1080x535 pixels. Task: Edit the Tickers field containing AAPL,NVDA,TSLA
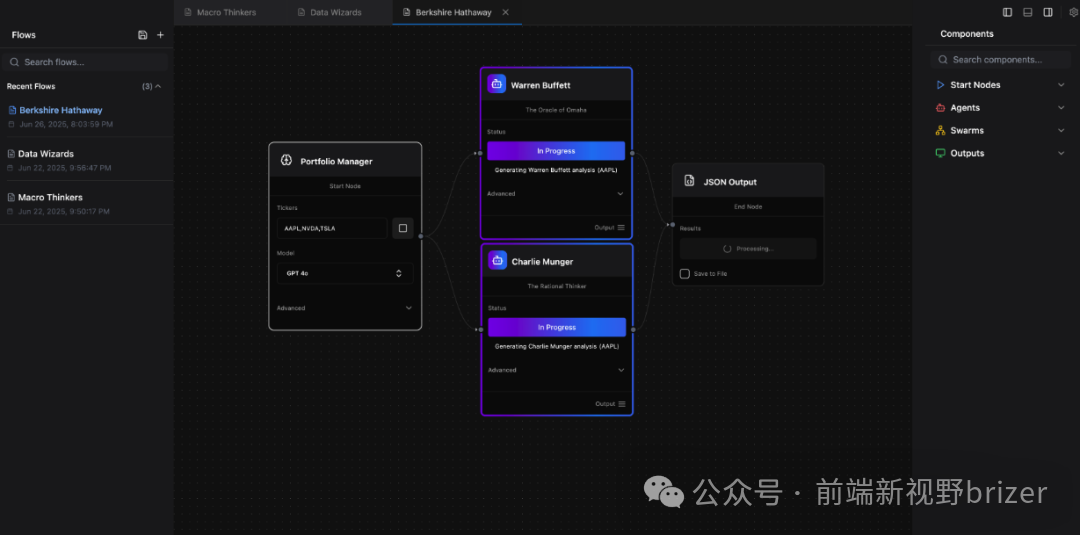click(x=332, y=228)
